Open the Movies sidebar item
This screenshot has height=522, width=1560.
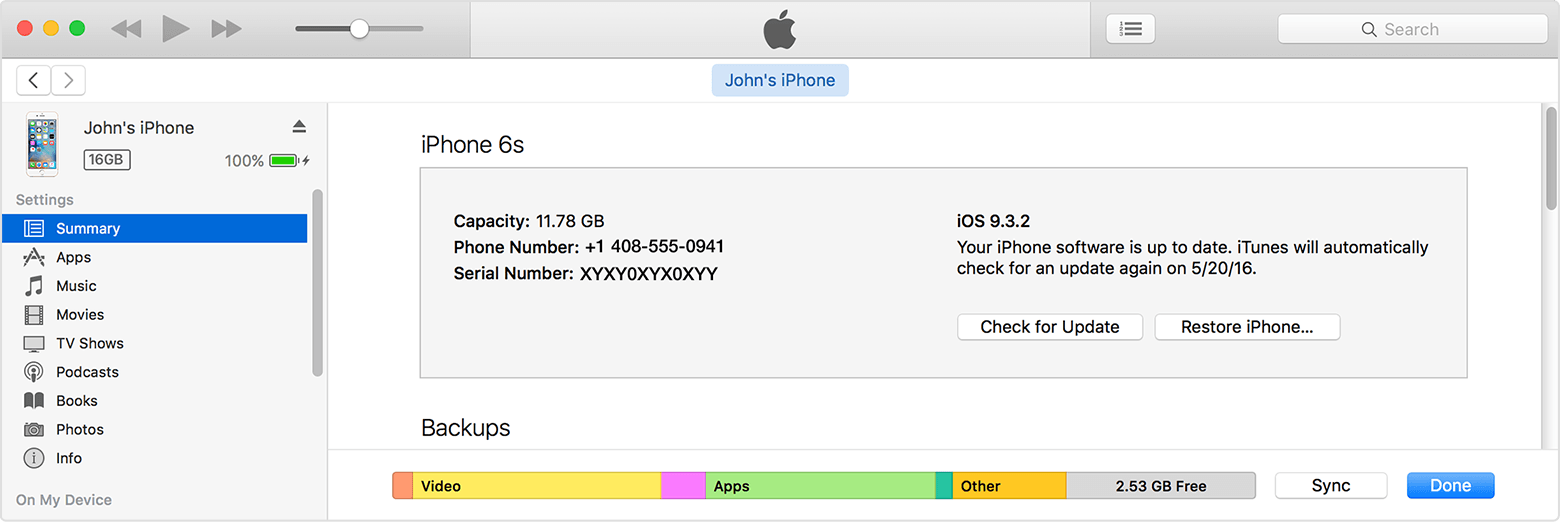(x=154, y=314)
